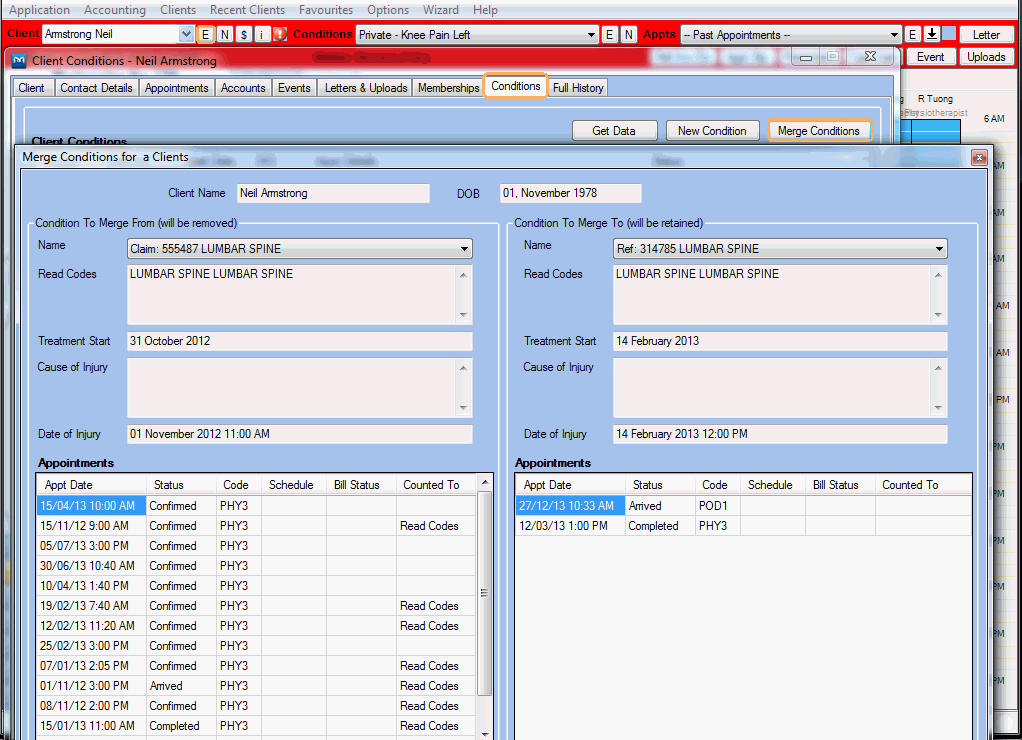Close the Merge Conditions dialog
Screen dimensions: 1022x740
[x=979, y=158]
